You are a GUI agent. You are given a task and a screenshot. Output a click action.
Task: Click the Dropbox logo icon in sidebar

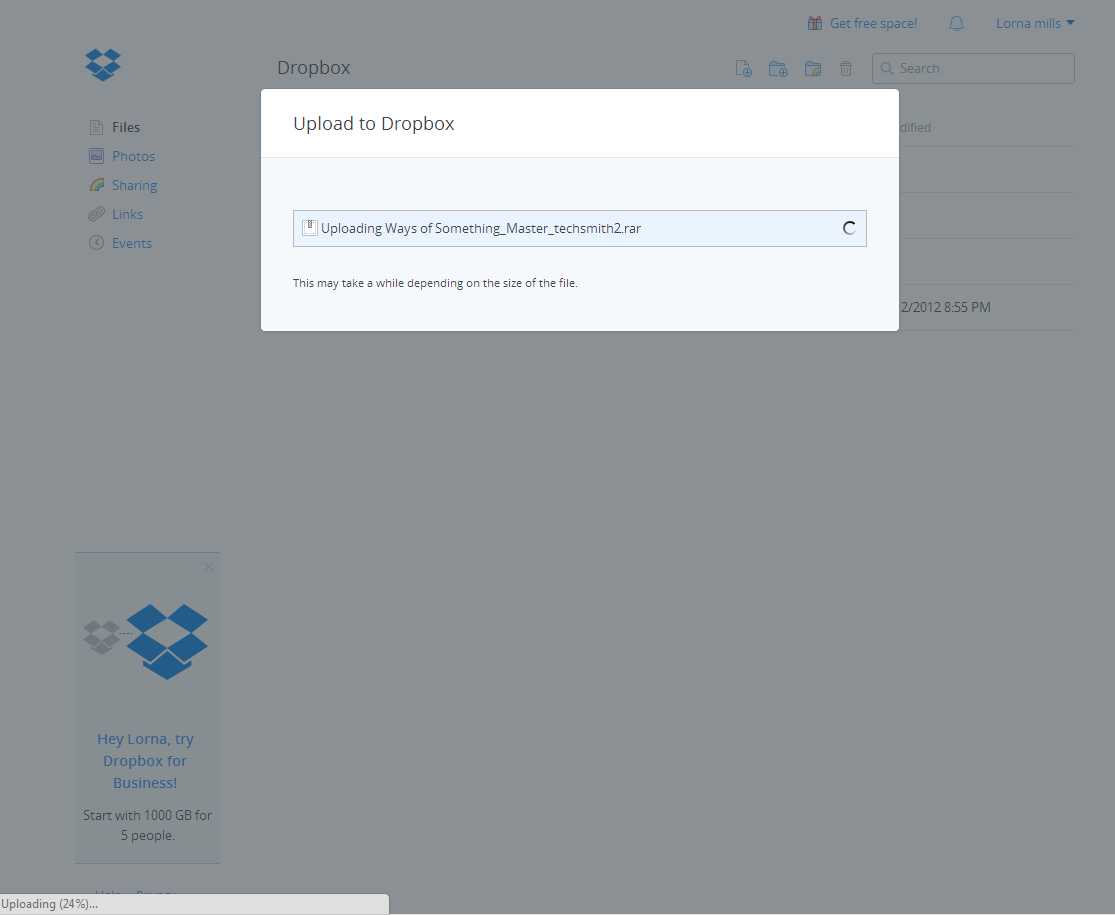pyautogui.click(x=103, y=65)
